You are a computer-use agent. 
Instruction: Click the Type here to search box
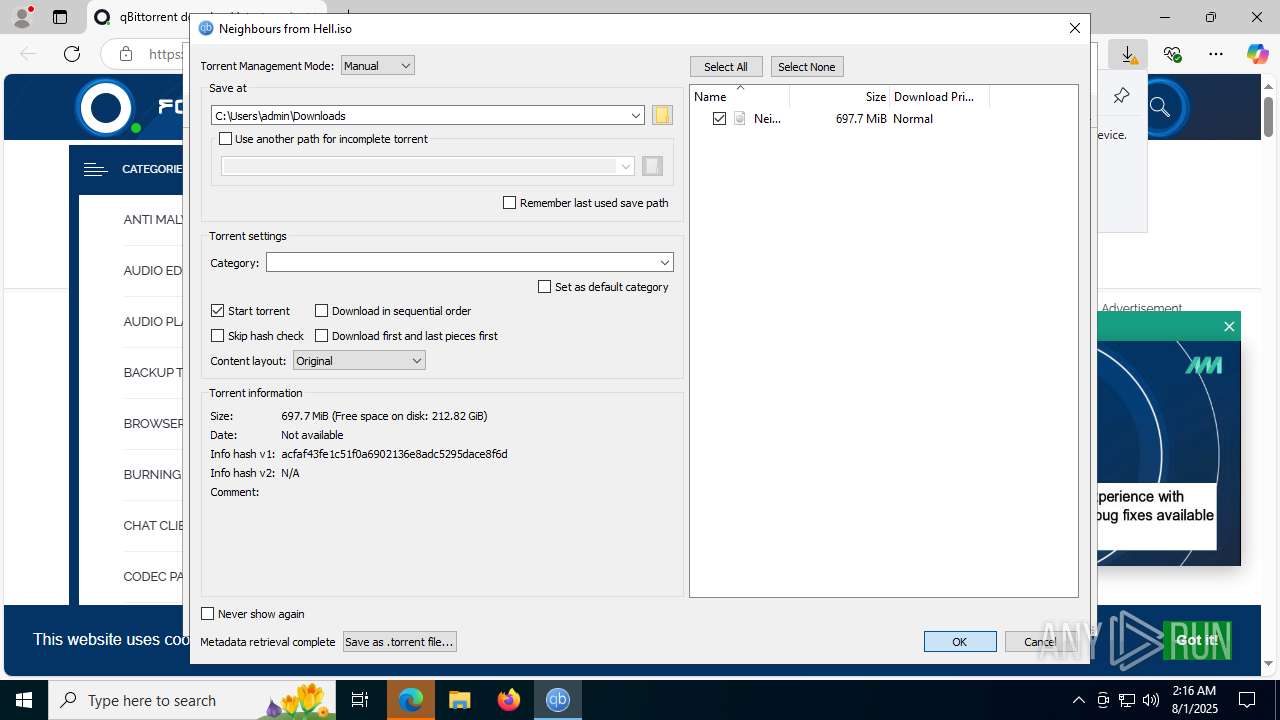[x=190, y=700]
